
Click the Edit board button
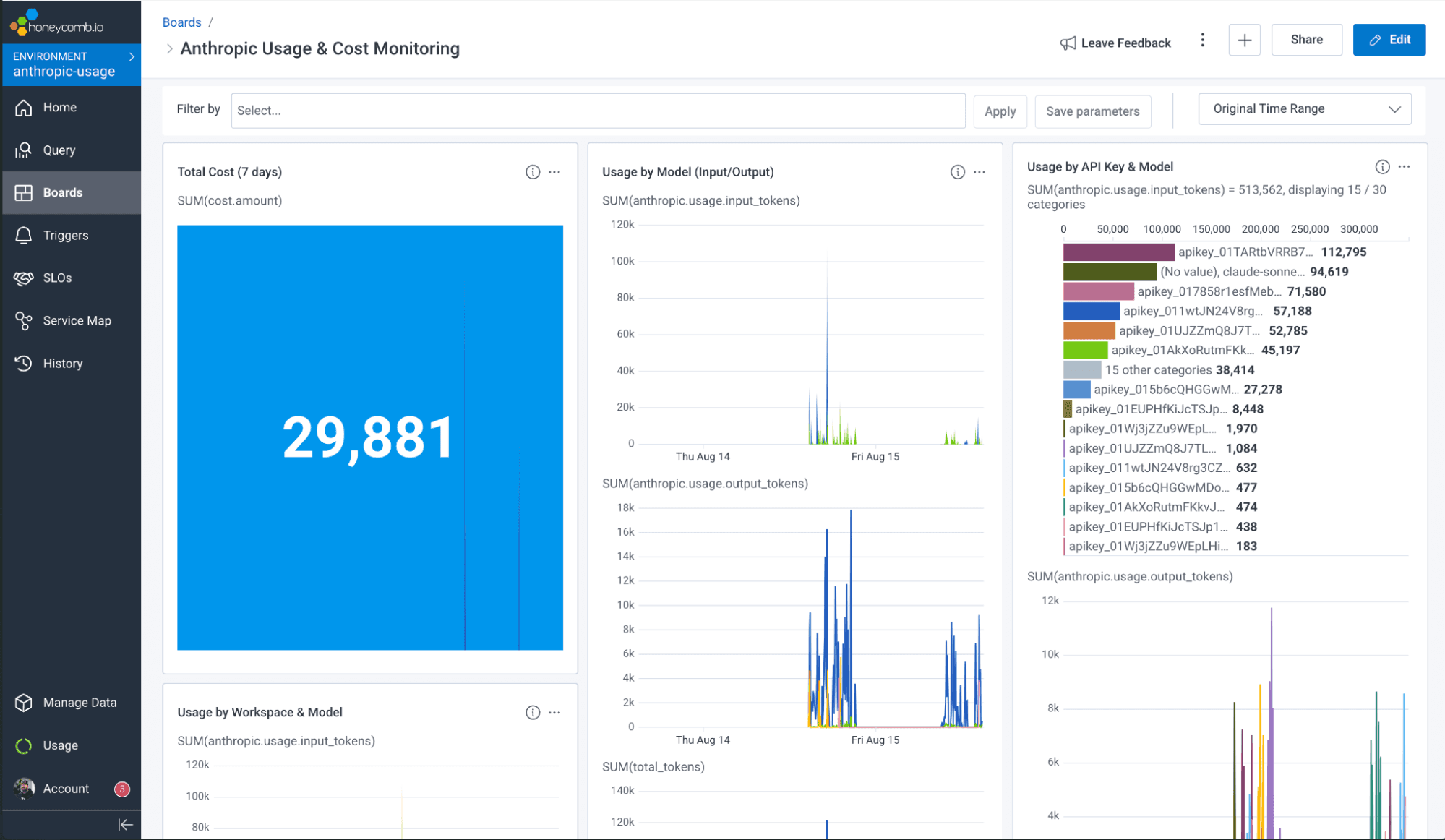click(x=1389, y=40)
